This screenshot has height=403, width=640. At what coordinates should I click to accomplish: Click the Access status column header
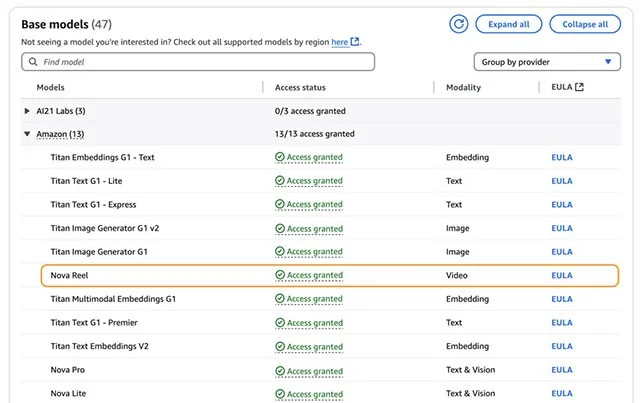(300, 87)
